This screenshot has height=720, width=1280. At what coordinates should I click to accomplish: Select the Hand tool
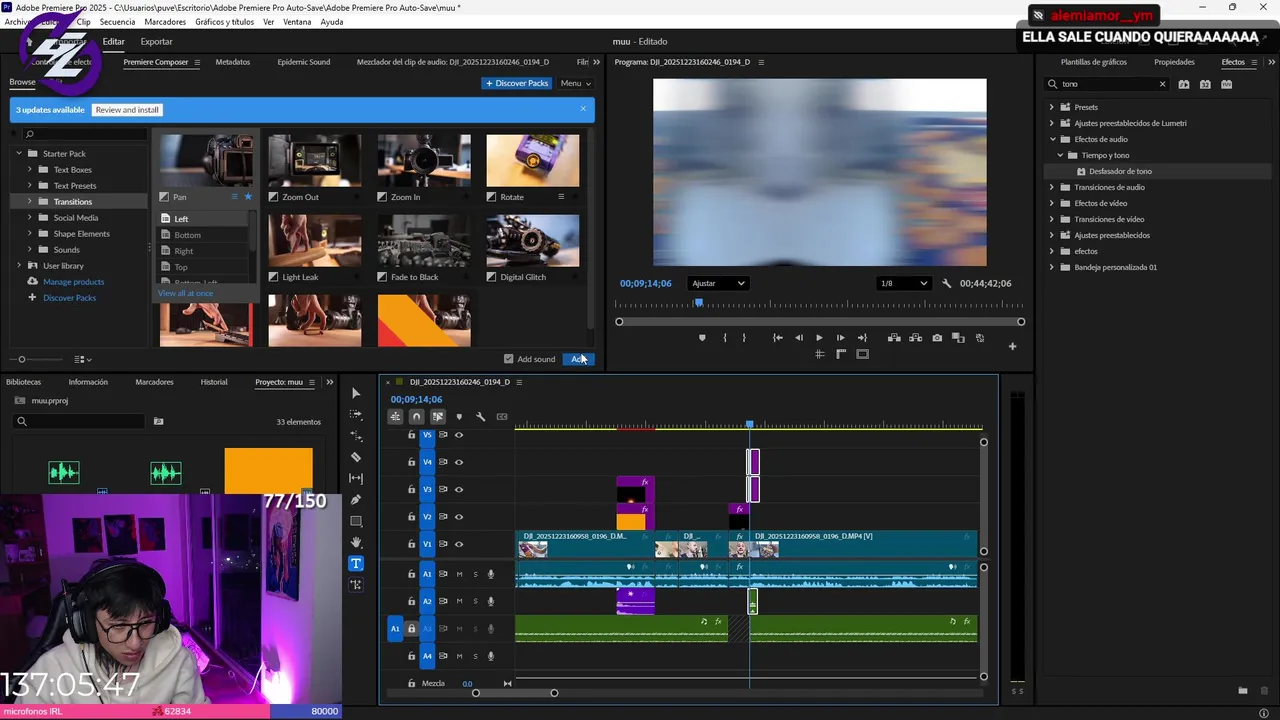(x=355, y=542)
